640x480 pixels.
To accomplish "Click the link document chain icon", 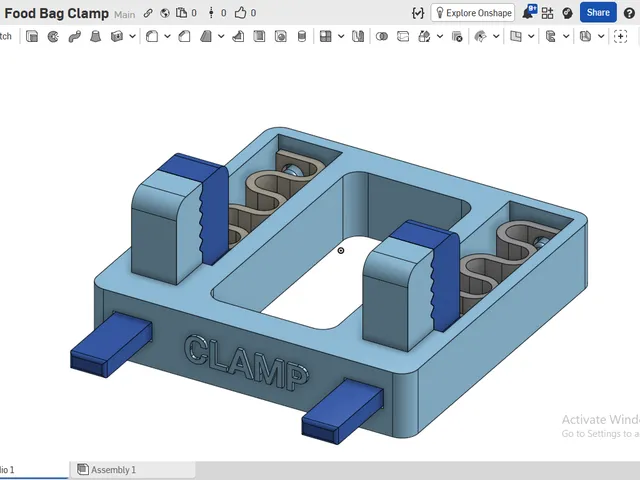I will [148, 13].
